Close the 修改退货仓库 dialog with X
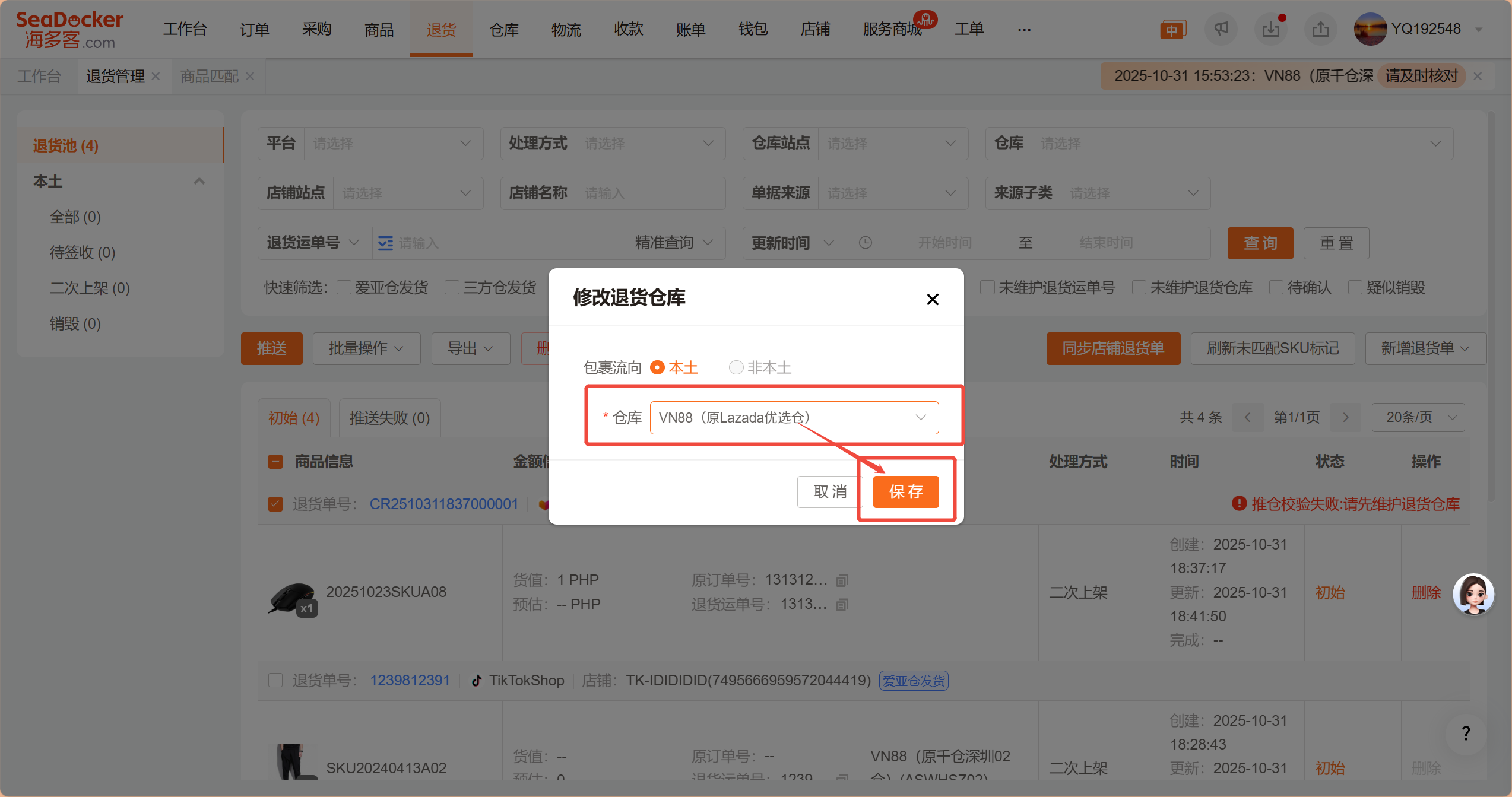 pos(933,299)
